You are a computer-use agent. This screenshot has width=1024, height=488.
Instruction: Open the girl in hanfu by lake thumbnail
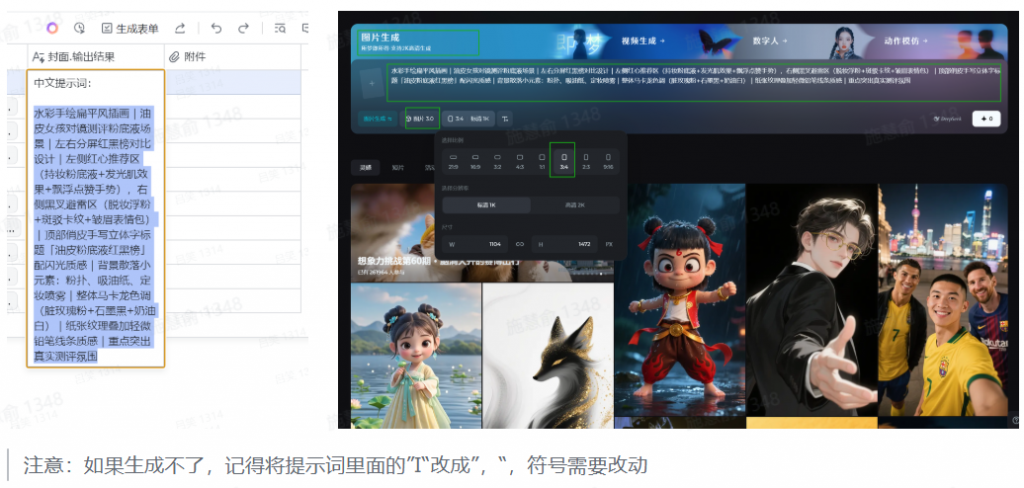pos(415,355)
